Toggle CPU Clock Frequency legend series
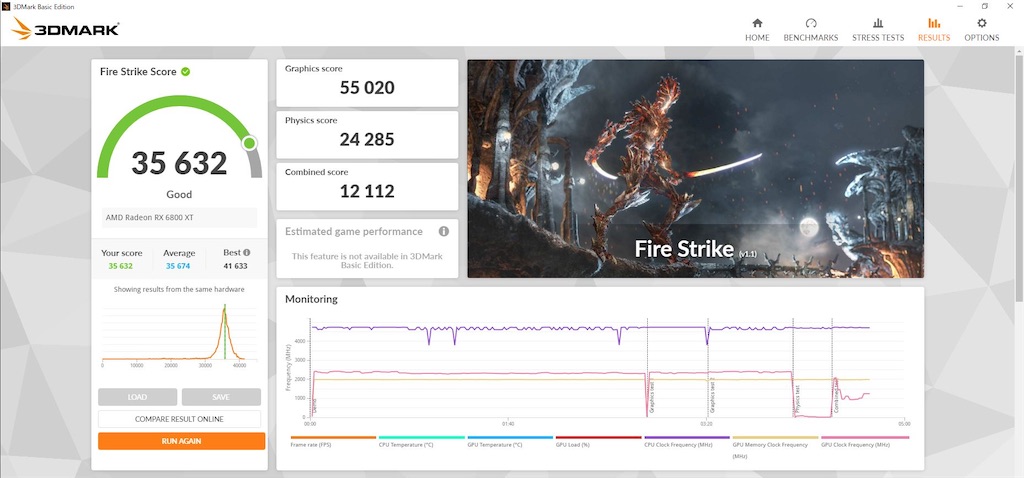Image resolution: width=1024 pixels, height=478 pixels. [687, 441]
